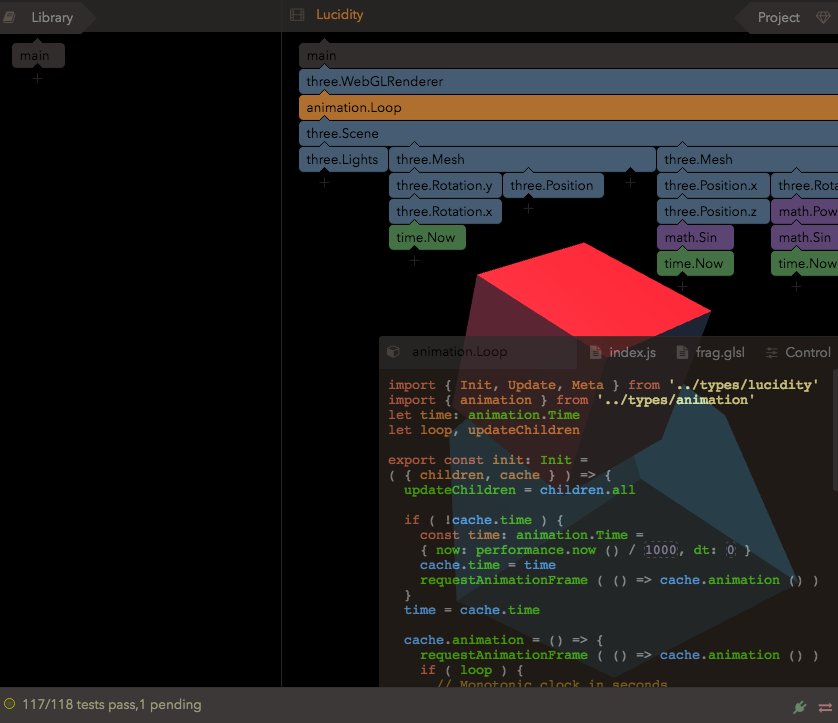Click the code editor vertical scrollbar
The height and width of the screenshot is (723, 838).
point(835,432)
